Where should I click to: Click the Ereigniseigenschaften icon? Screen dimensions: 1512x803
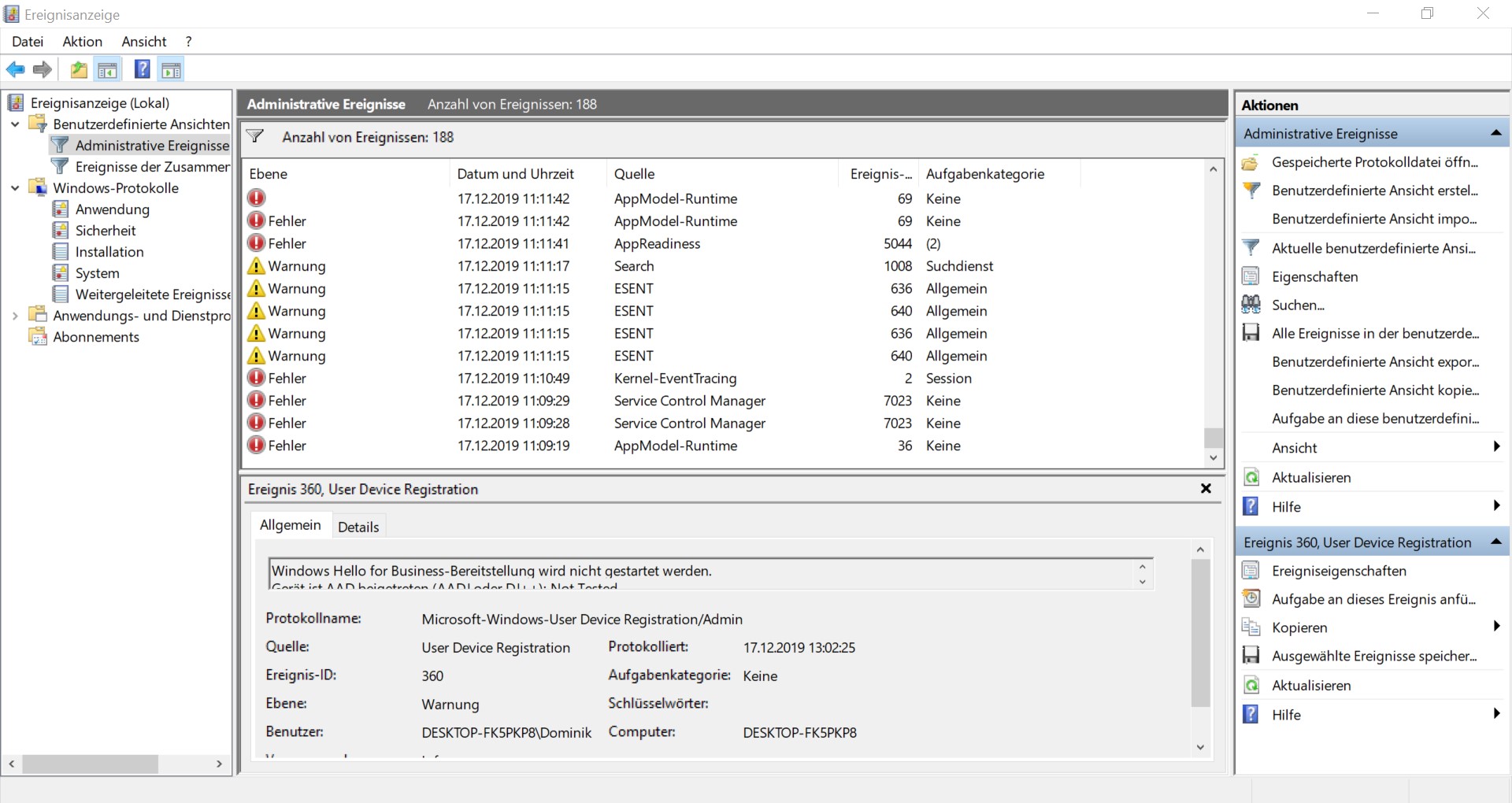tap(1251, 571)
